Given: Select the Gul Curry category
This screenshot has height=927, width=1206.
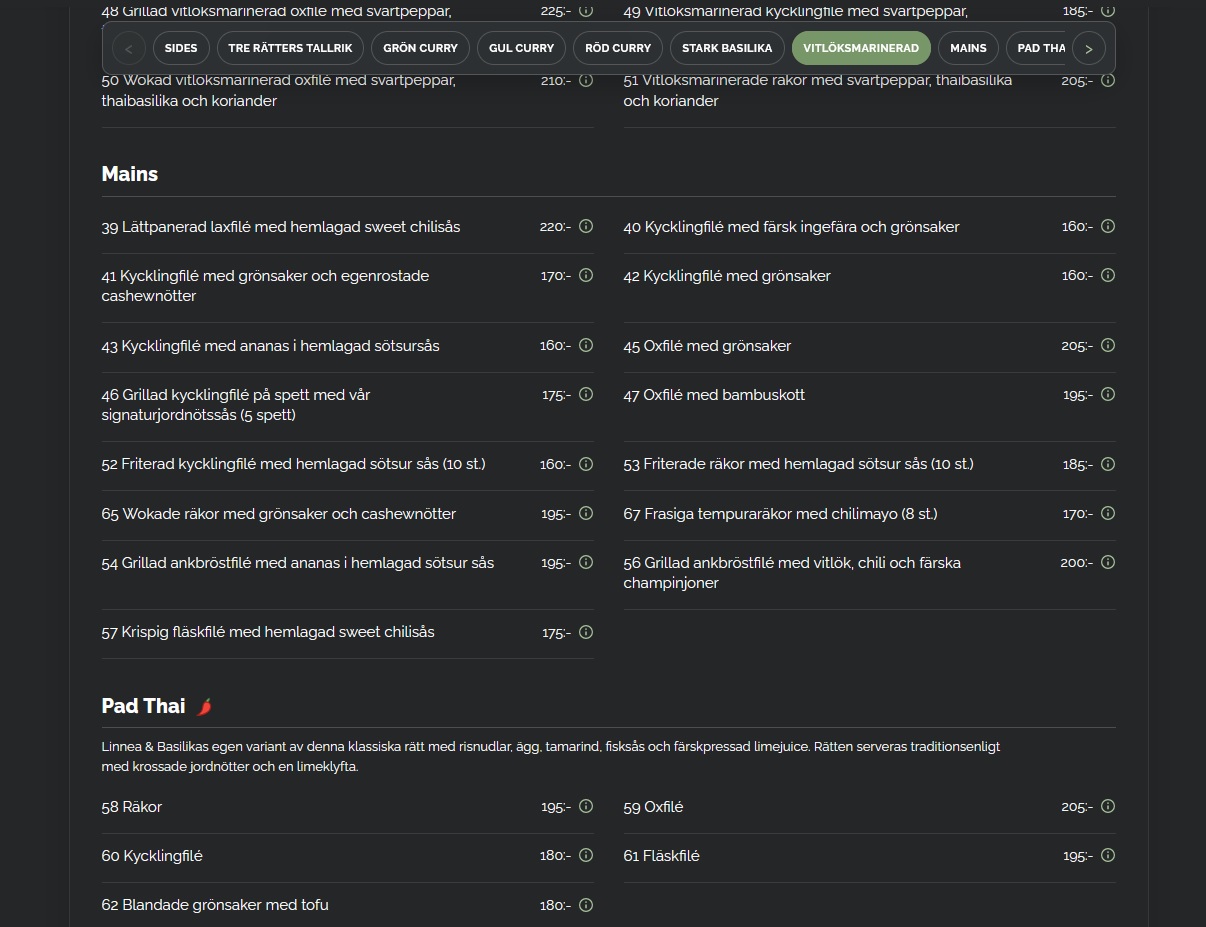Looking at the screenshot, I should [x=522, y=48].
